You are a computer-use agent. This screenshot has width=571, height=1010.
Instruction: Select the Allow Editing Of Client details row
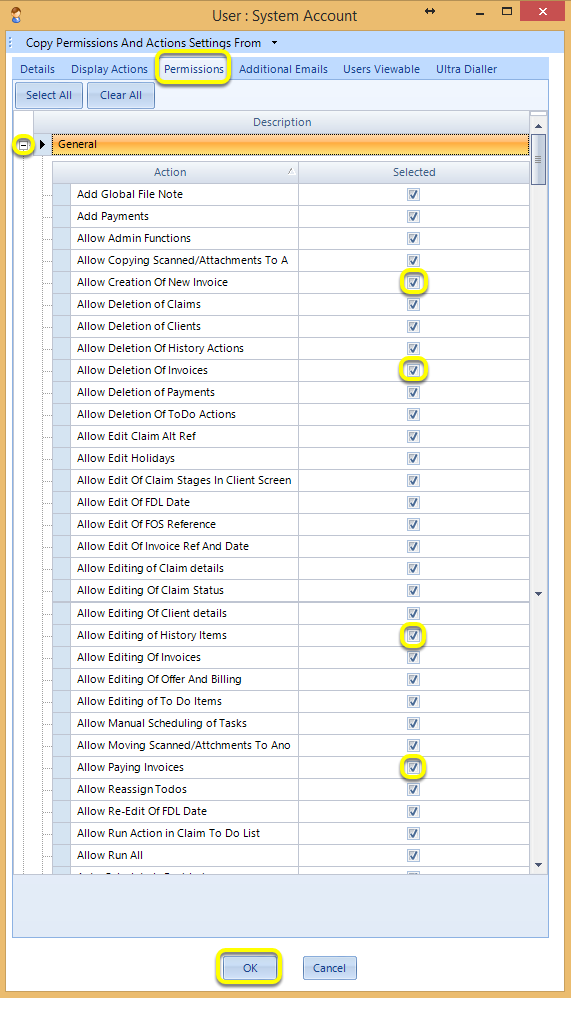click(291, 613)
